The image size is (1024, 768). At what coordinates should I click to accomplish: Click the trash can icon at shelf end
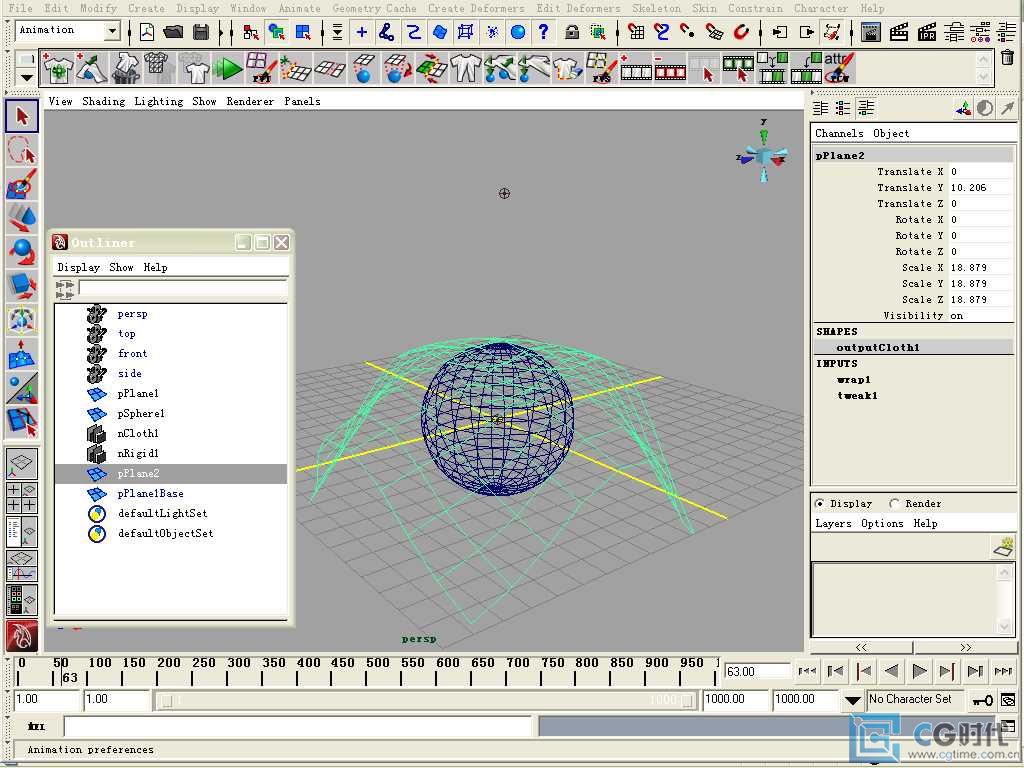1007,57
